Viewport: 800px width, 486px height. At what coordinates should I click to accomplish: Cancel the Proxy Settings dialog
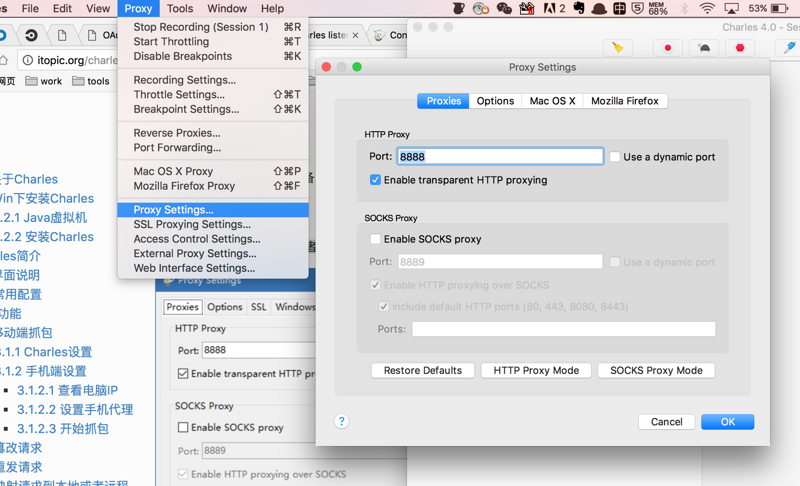[x=666, y=422]
